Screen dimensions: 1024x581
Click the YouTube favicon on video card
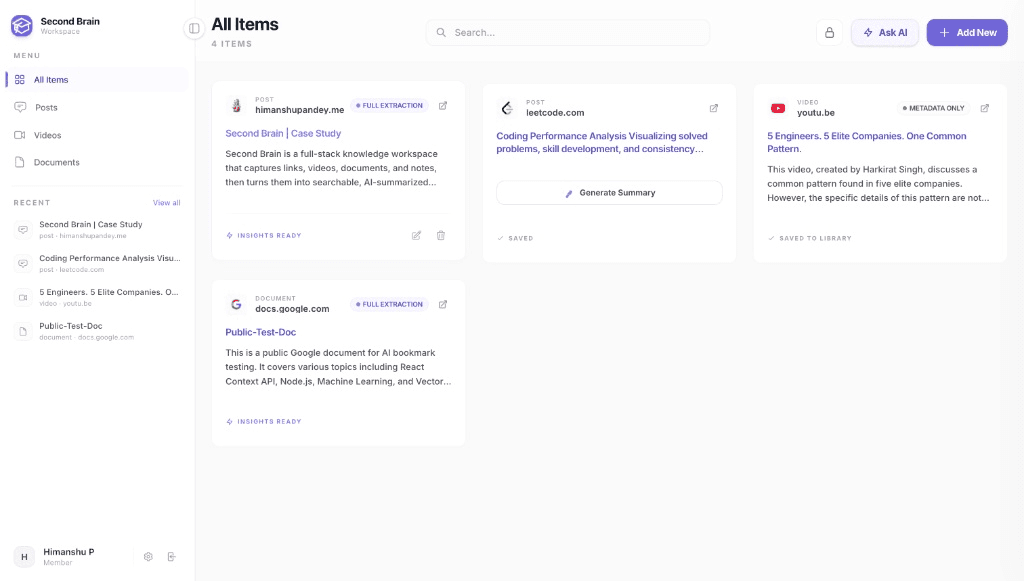tap(778, 108)
